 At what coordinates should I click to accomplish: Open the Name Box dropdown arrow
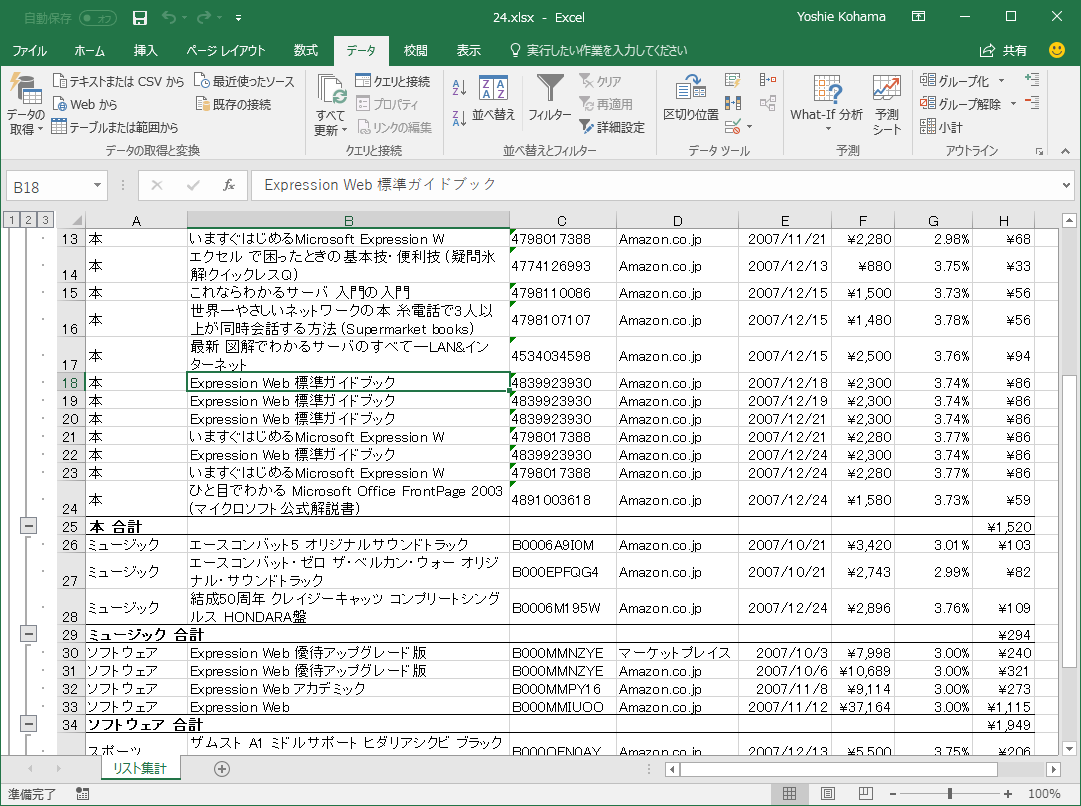click(x=97, y=185)
